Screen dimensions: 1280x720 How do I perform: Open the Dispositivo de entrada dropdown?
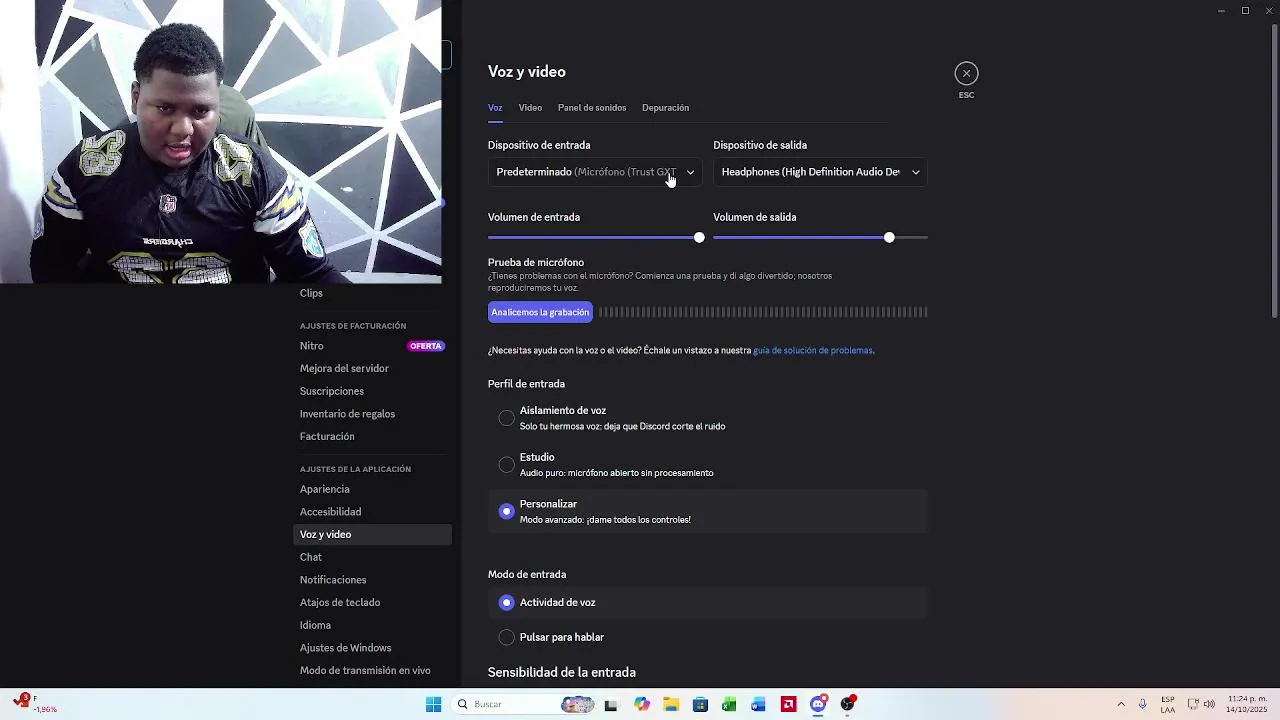[x=595, y=172]
